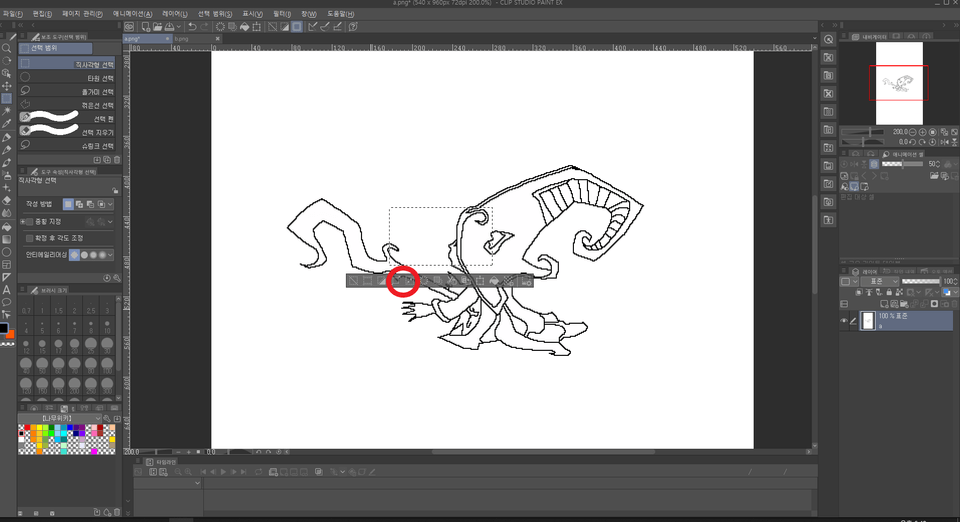Choose 선택 지우기 sub tool
The width and height of the screenshot is (960, 522).
(67, 132)
